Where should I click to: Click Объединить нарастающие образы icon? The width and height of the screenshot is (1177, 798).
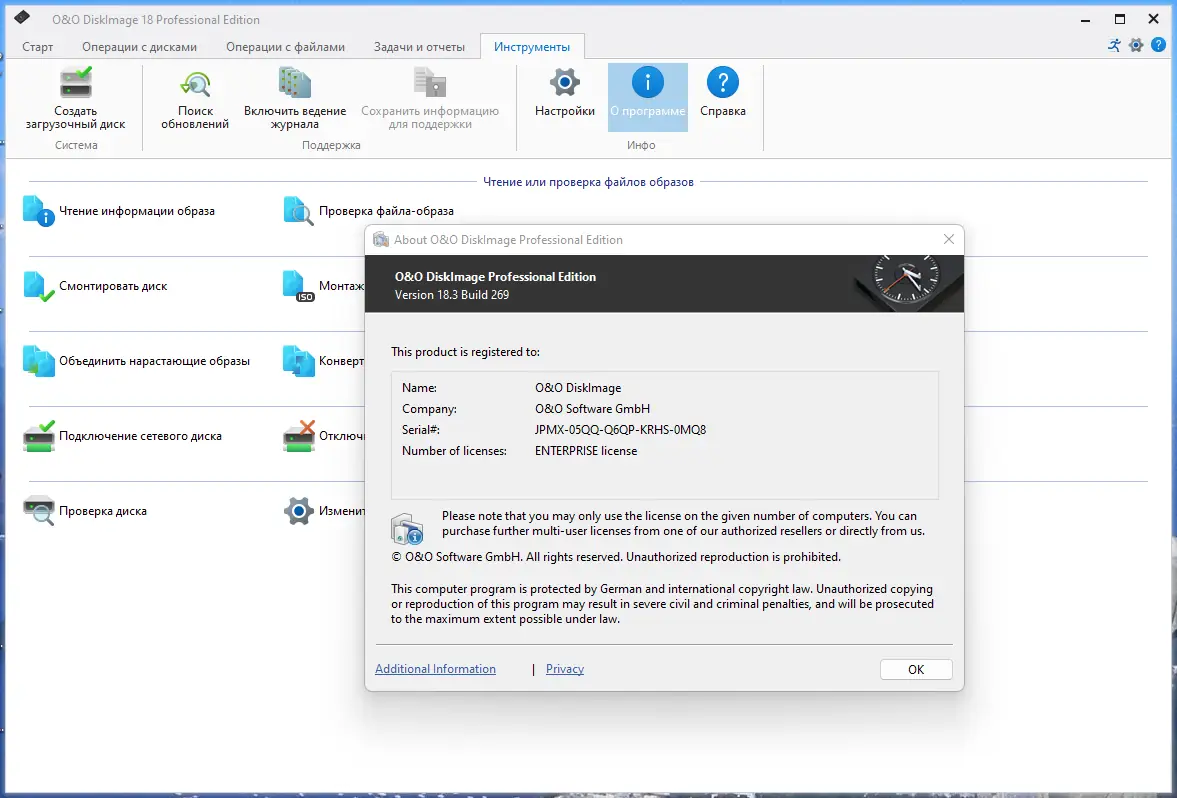[38, 361]
